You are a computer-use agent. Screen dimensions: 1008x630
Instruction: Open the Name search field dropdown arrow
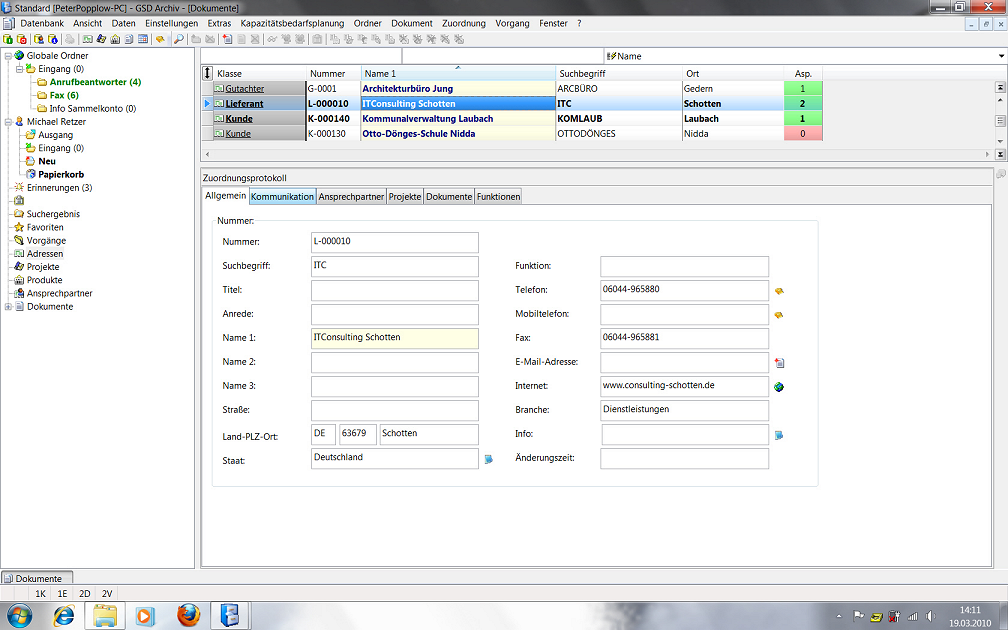1001,56
